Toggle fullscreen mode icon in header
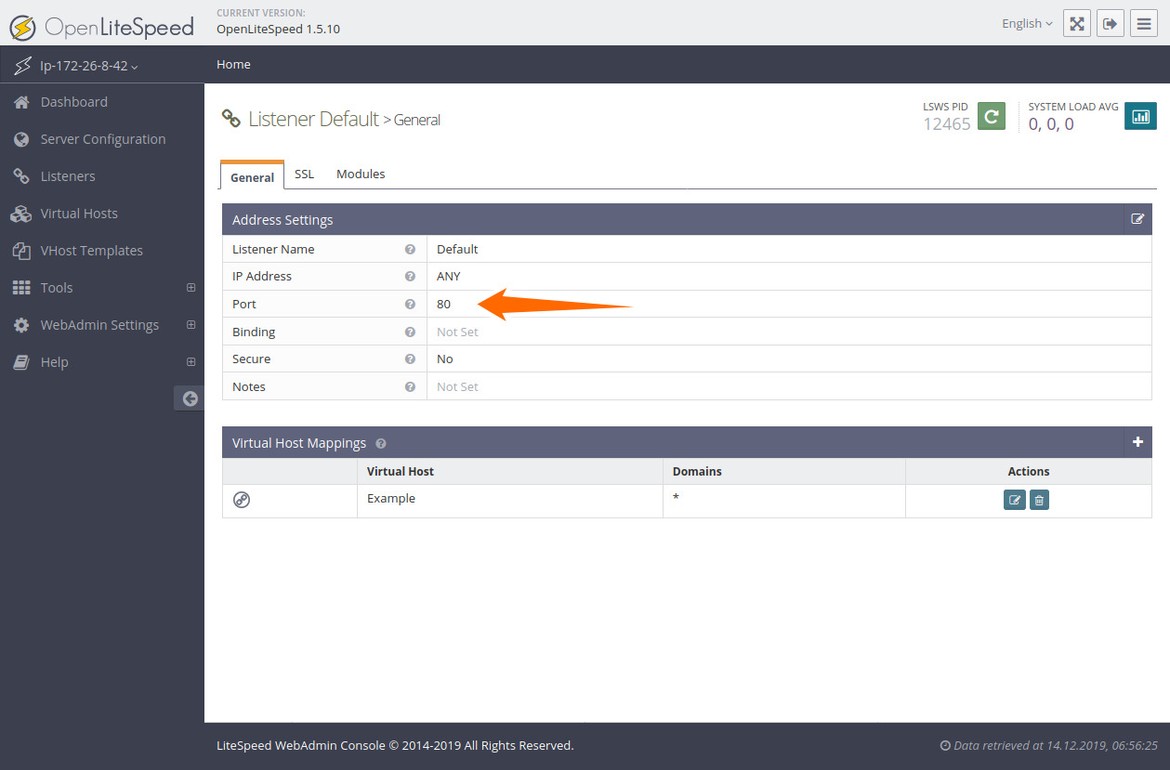This screenshot has height=770, width=1170. pos(1077,23)
